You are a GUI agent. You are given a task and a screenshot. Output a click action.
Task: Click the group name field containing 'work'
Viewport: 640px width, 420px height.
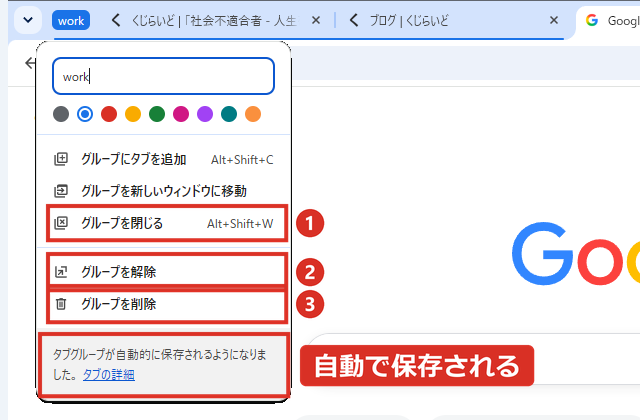click(163, 76)
